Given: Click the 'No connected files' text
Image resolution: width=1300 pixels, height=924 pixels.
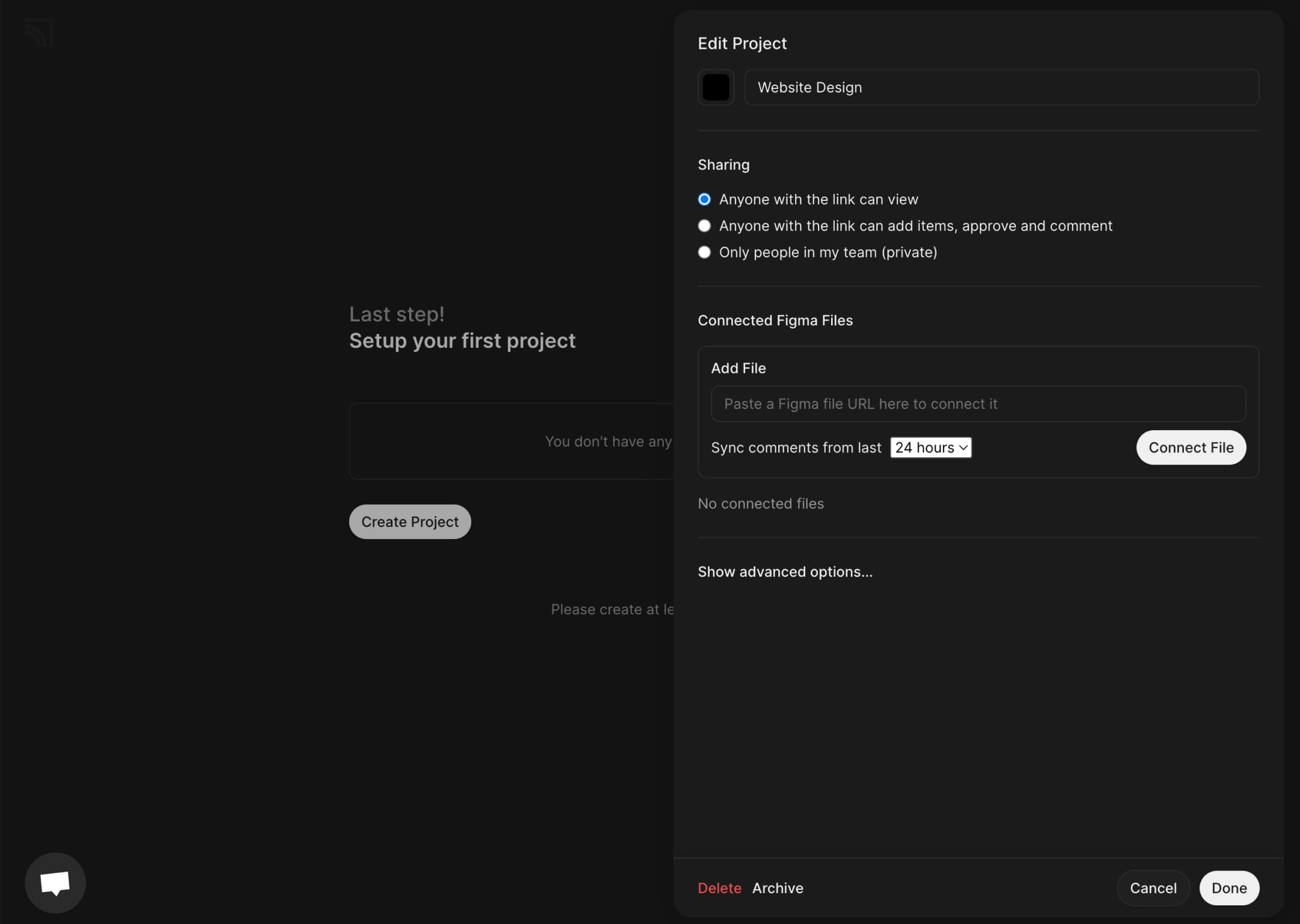Looking at the screenshot, I should pos(761,504).
